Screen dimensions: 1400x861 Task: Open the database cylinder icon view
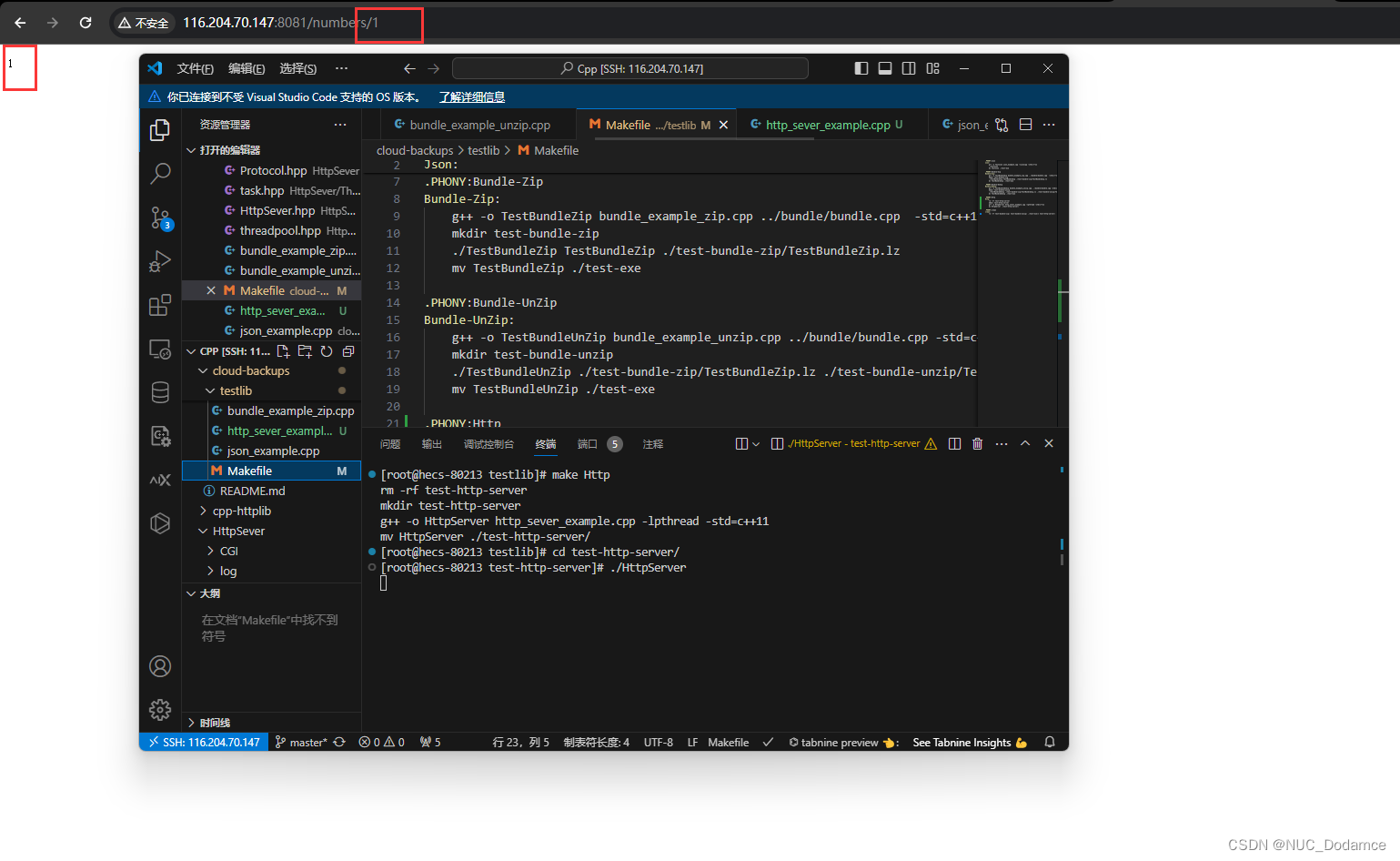point(160,392)
